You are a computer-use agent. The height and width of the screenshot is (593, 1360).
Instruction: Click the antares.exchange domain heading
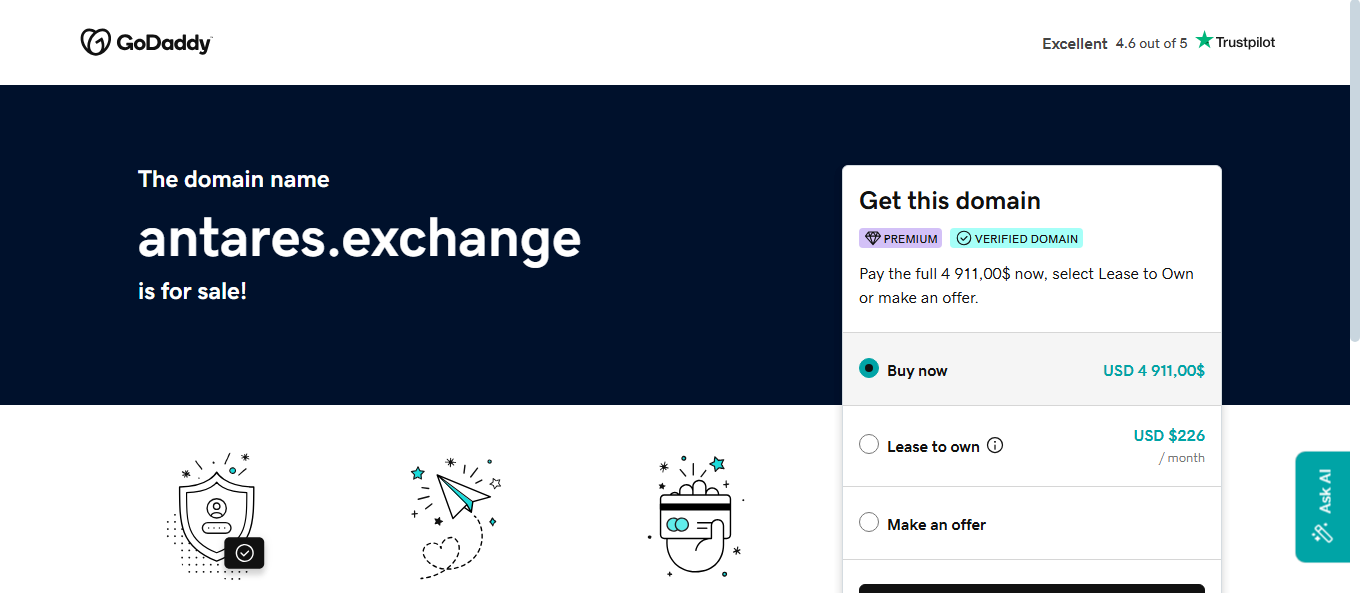(x=359, y=237)
